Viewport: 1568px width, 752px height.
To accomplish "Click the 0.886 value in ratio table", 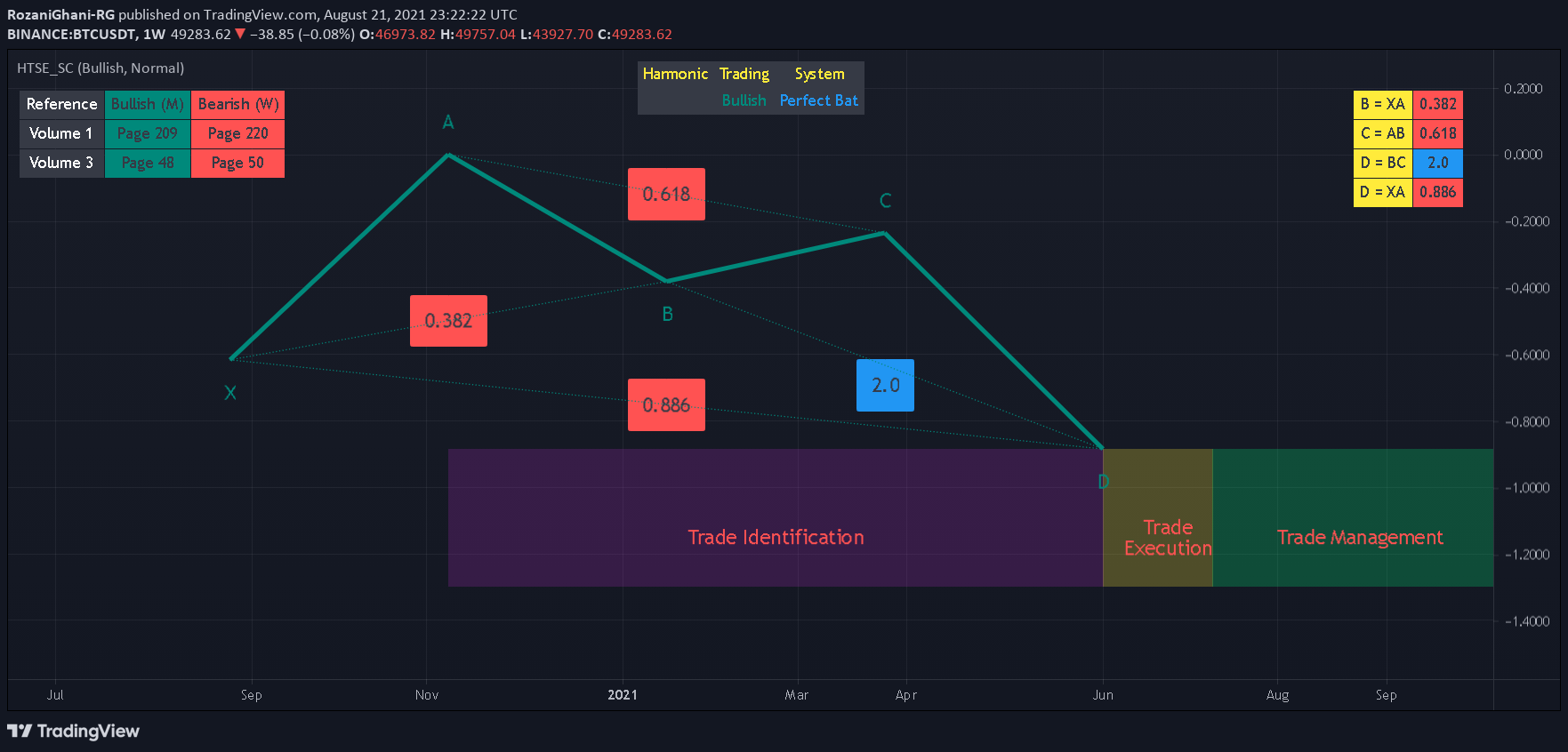I will pyautogui.click(x=1438, y=192).
